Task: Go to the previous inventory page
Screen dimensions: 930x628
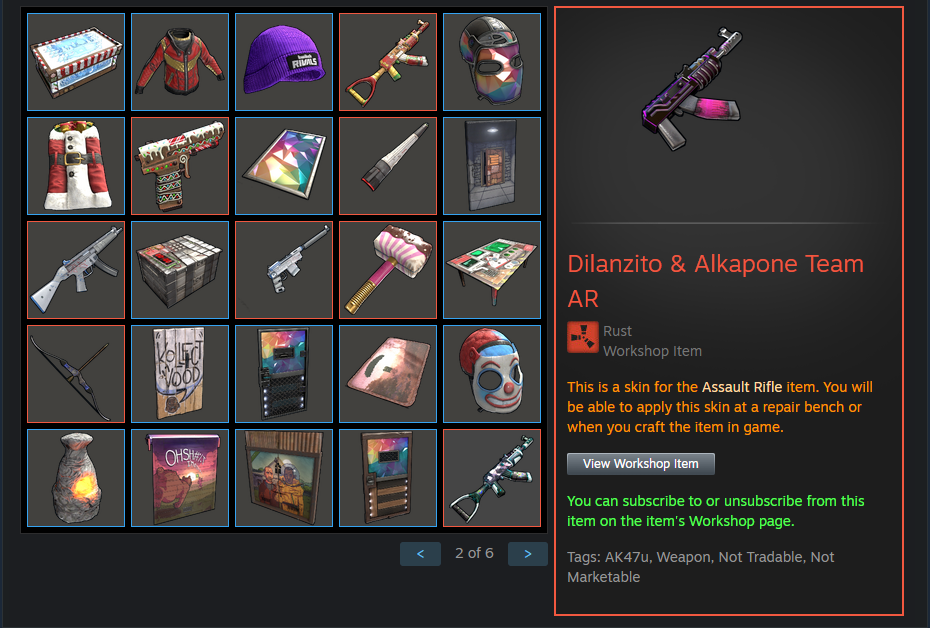Action: [x=421, y=554]
